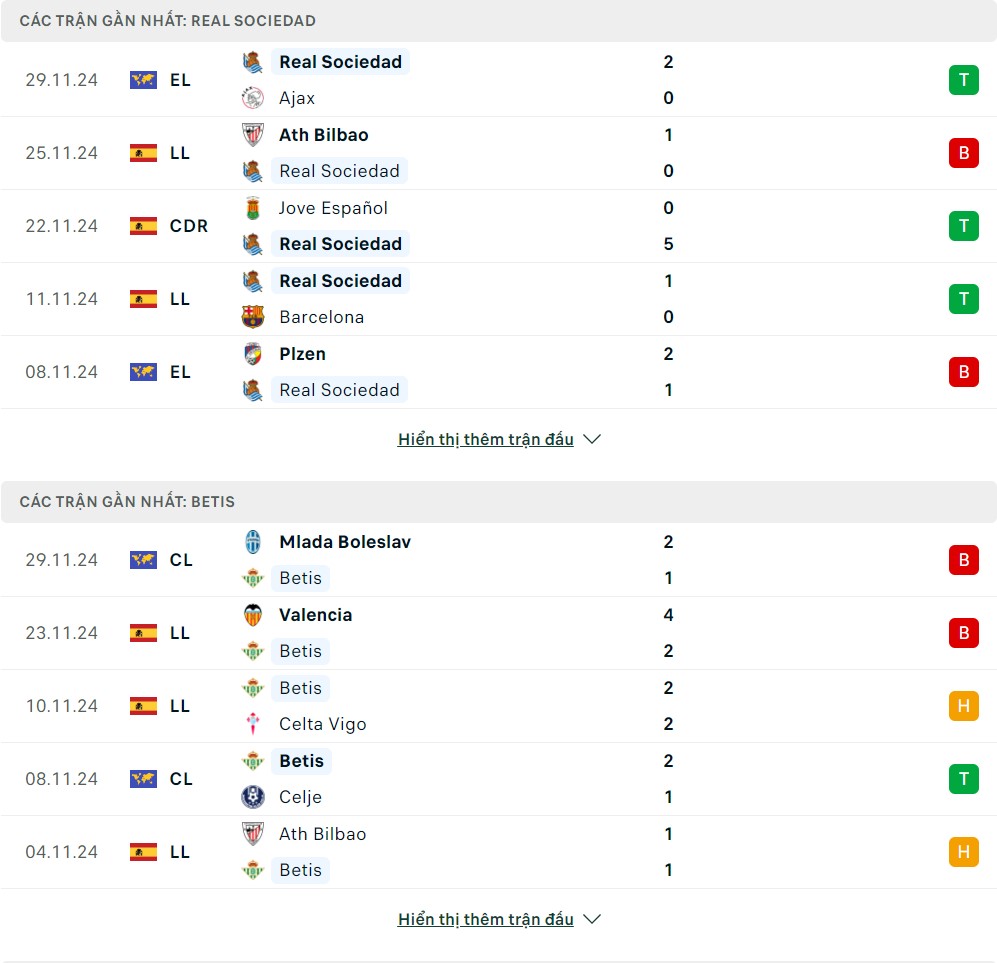Click orange H badge for Celta Vigo match
The height and width of the screenshot is (963, 997).
coord(963,706)
